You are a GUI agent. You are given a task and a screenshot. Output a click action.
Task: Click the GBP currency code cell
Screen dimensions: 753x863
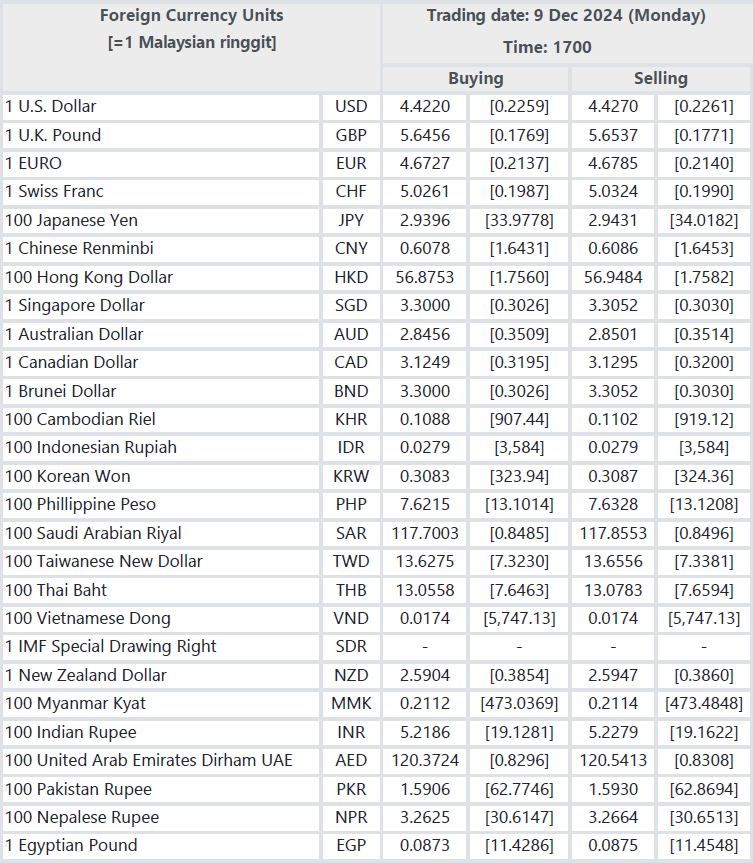pos(351,135)
